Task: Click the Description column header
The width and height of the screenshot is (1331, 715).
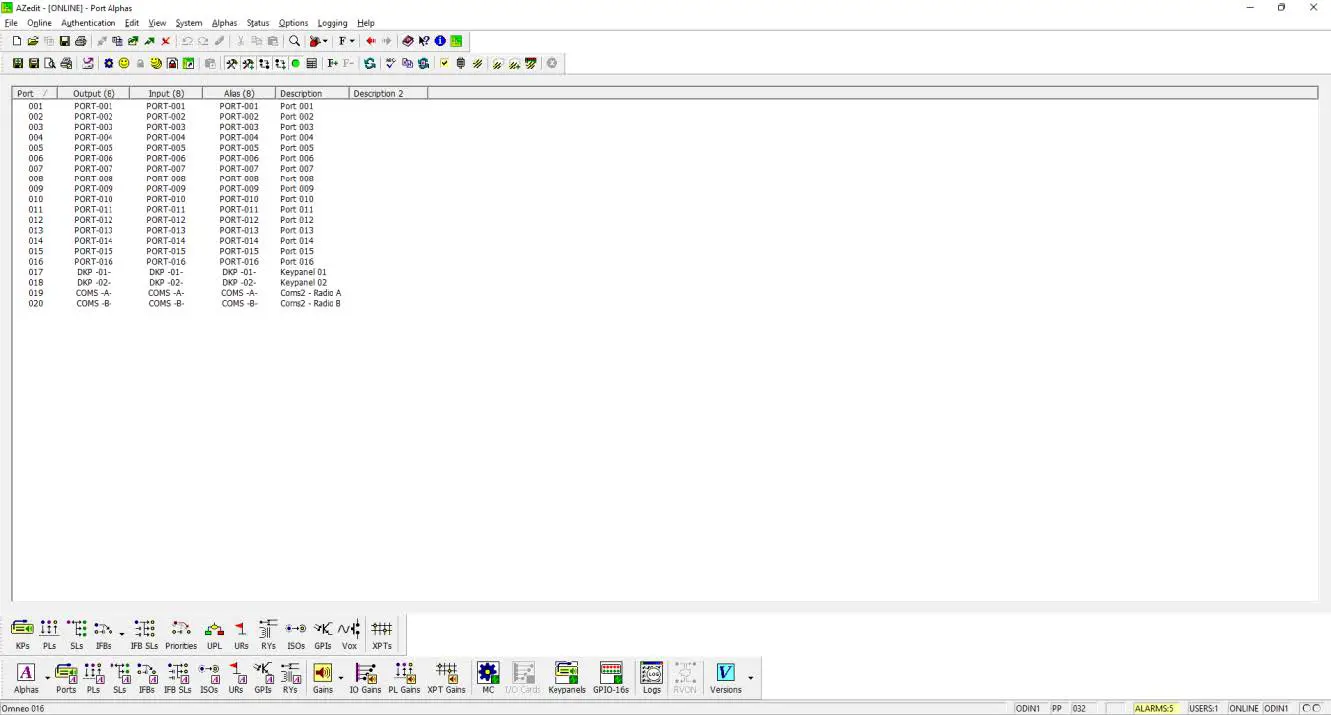Action: click(x=312, y=93)
